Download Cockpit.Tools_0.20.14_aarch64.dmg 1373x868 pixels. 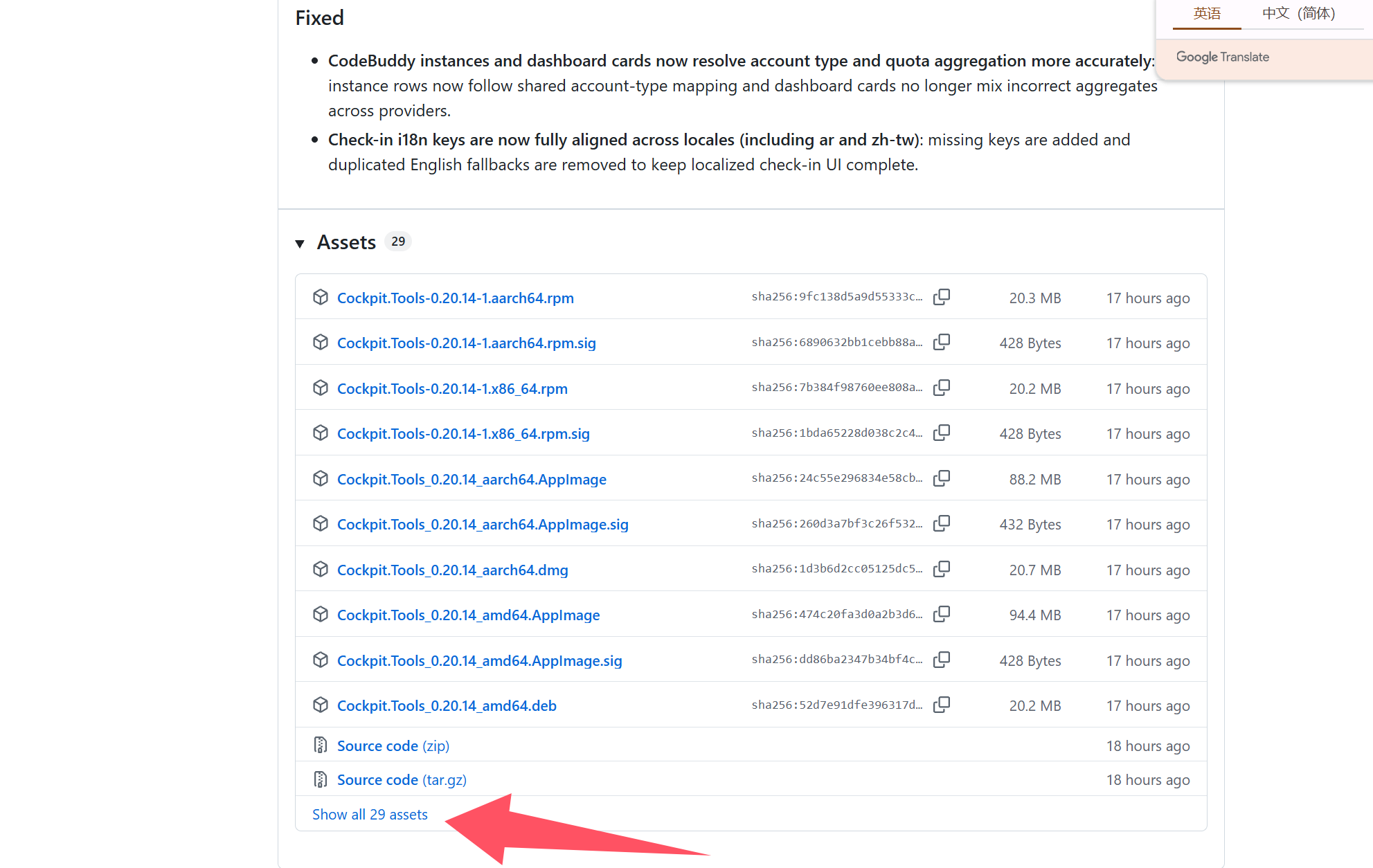(x=452, y=570)
